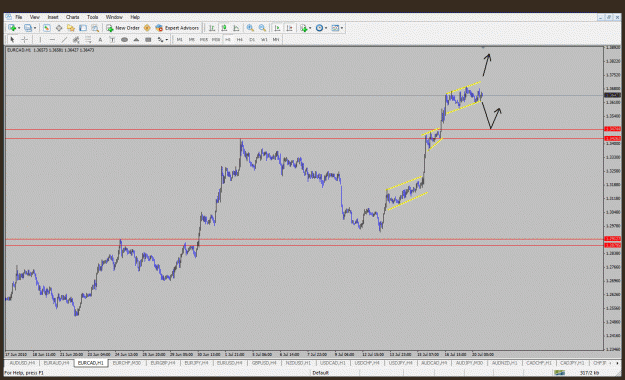Switch timeframe to H4
This screenshot has width=625, height=380.
[240, 39]
